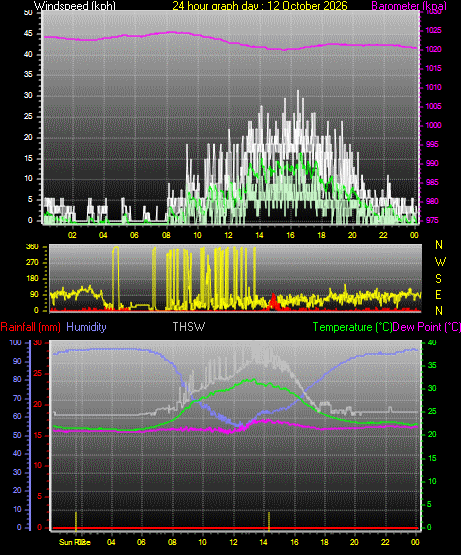461x555 pixels.
Task: Click the "22" hour label under the windspeed chart
Action: coord(383,235)
